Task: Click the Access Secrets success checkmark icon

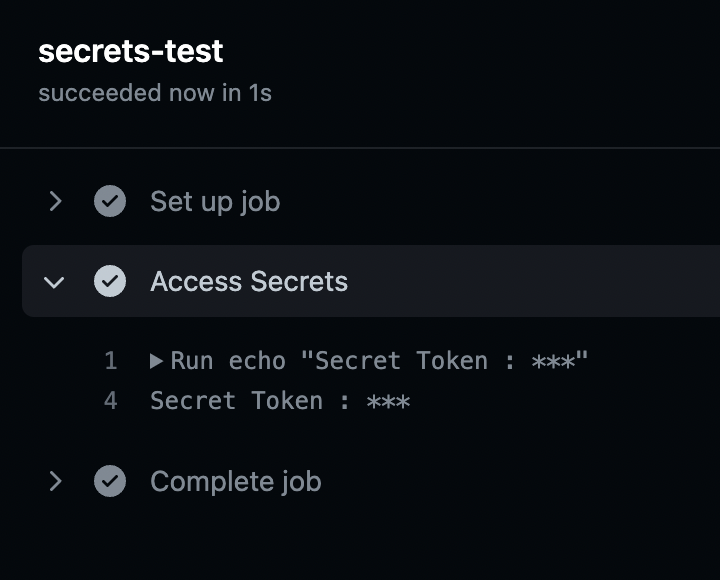Action: [110, 282]
